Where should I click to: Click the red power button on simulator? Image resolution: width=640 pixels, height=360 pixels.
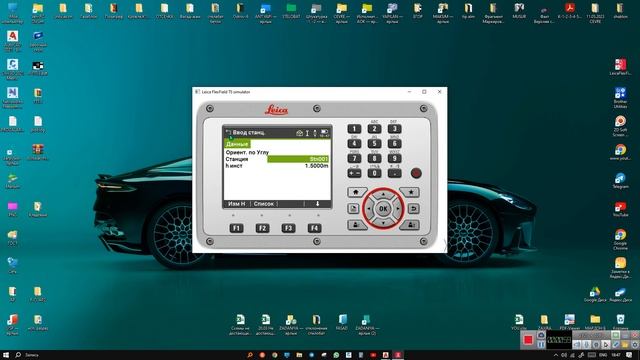tap(416, 173)
